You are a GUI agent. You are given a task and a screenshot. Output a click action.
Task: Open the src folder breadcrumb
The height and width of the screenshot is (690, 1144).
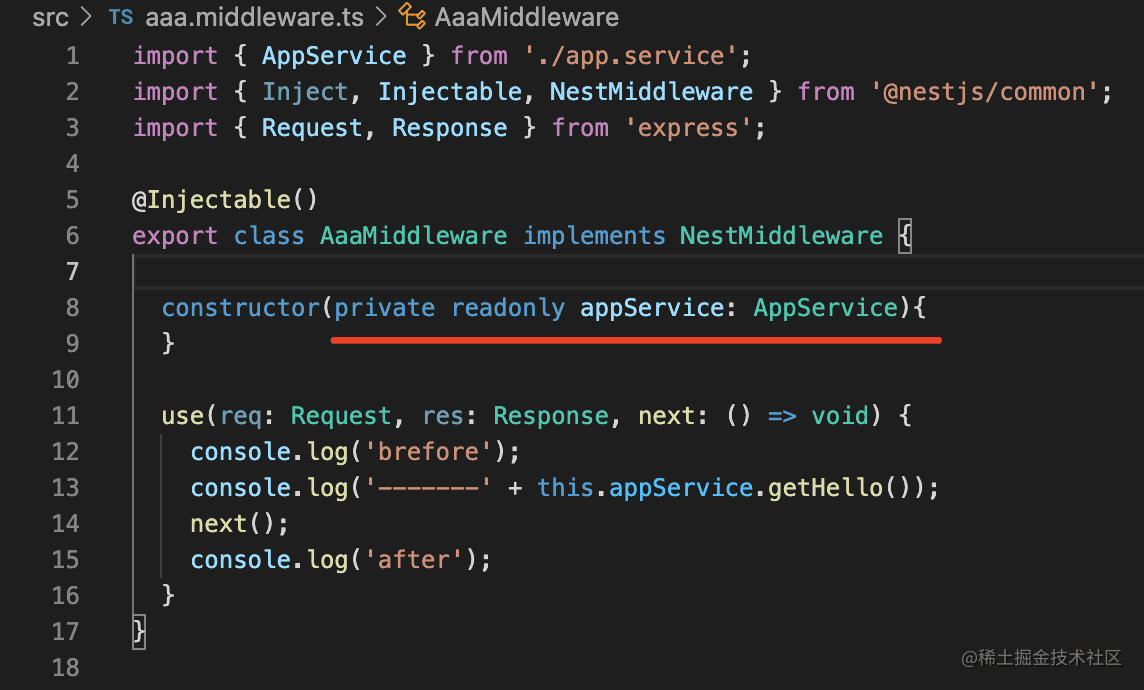pyautogui.click(x=50, y=18)
